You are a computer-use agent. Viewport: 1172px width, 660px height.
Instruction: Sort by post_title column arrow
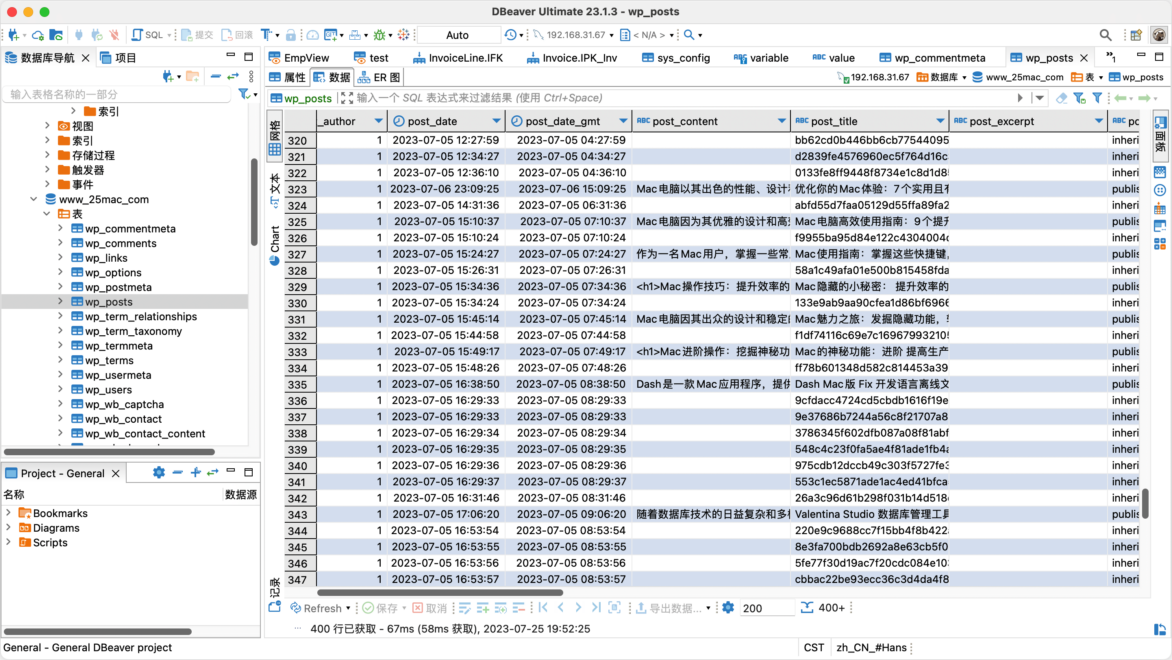coord(940,121)
